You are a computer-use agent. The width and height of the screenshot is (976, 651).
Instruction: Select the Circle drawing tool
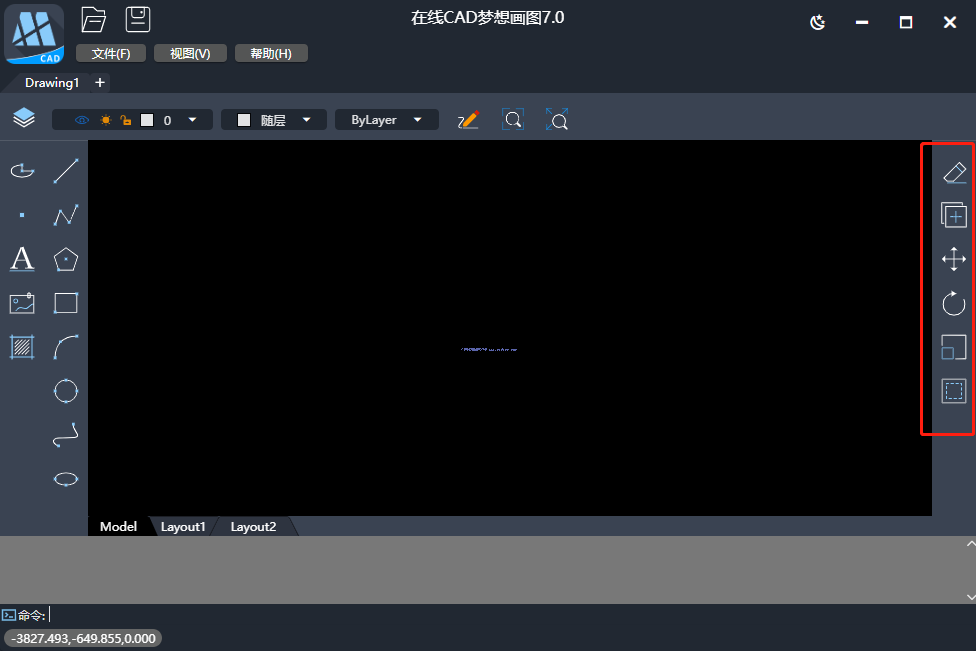tap(66, 391)
